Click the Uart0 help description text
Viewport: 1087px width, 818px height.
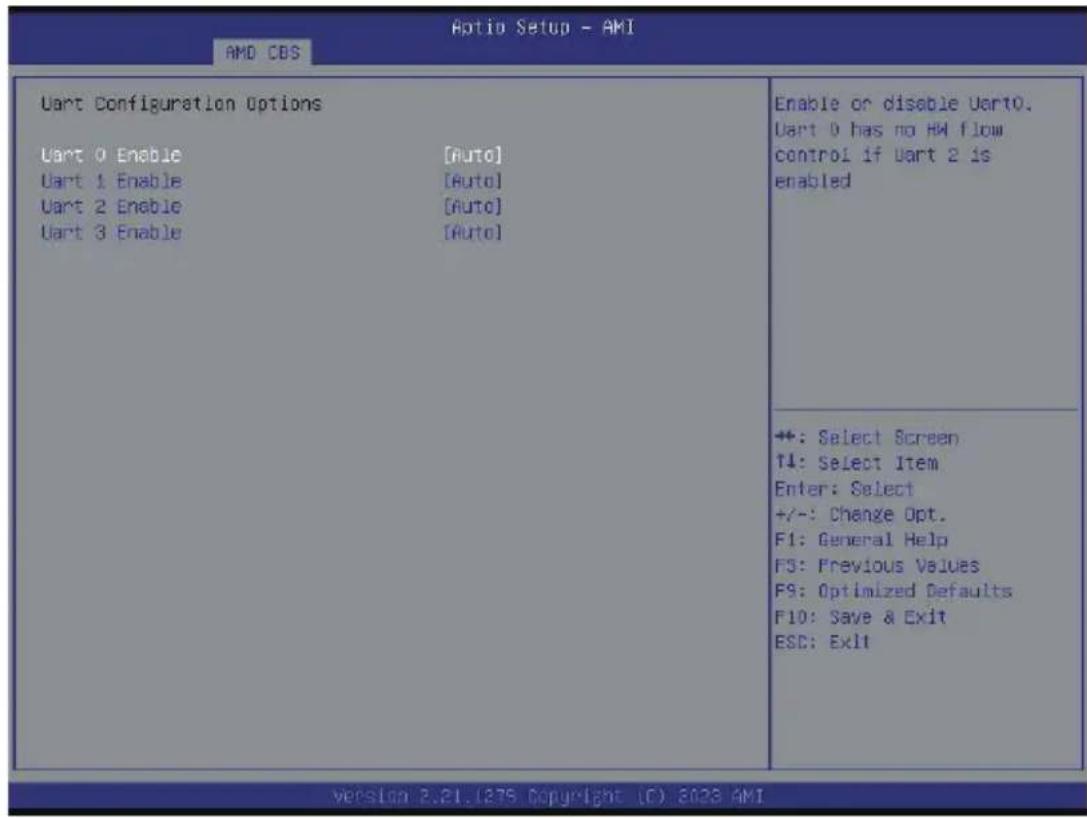click(903, 142)
